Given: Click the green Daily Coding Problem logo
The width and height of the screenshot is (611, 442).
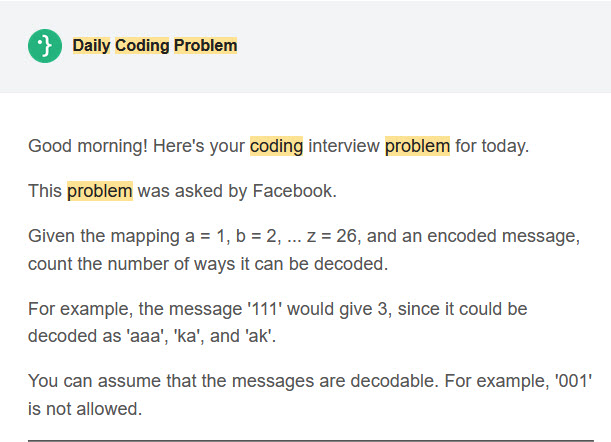Looking at the screenshot, I should 45,46.
